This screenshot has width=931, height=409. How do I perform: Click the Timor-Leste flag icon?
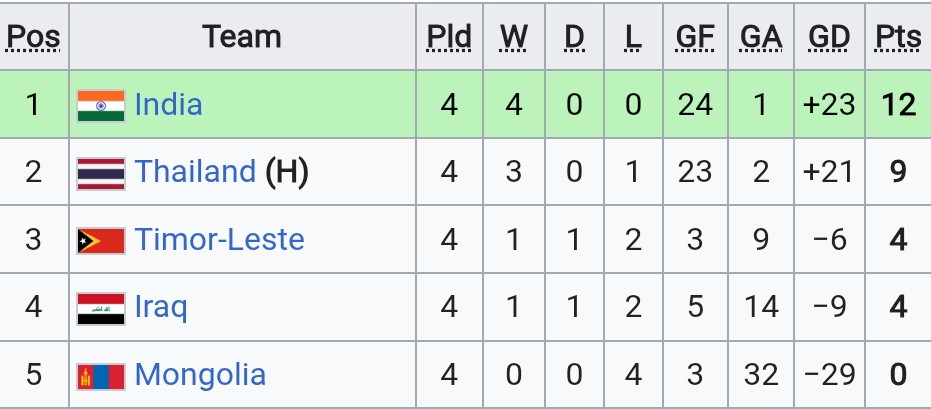tap(101, 241)
